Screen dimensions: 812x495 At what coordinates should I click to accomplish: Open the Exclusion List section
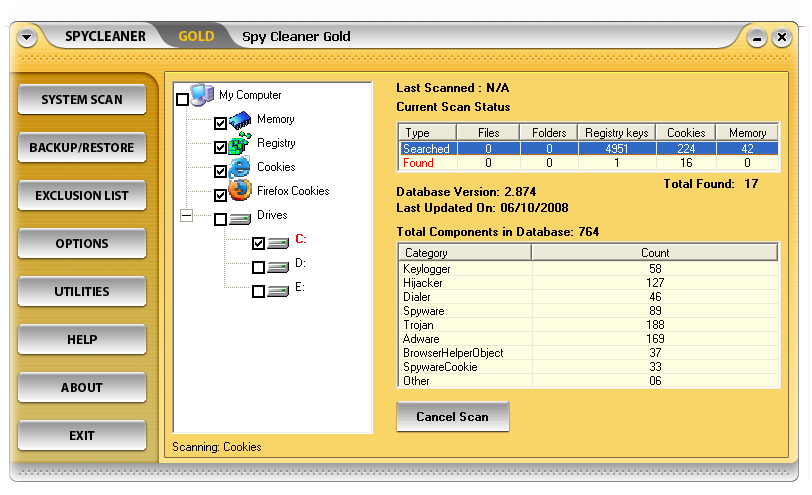pyautogui.click(x=82, y=196)
